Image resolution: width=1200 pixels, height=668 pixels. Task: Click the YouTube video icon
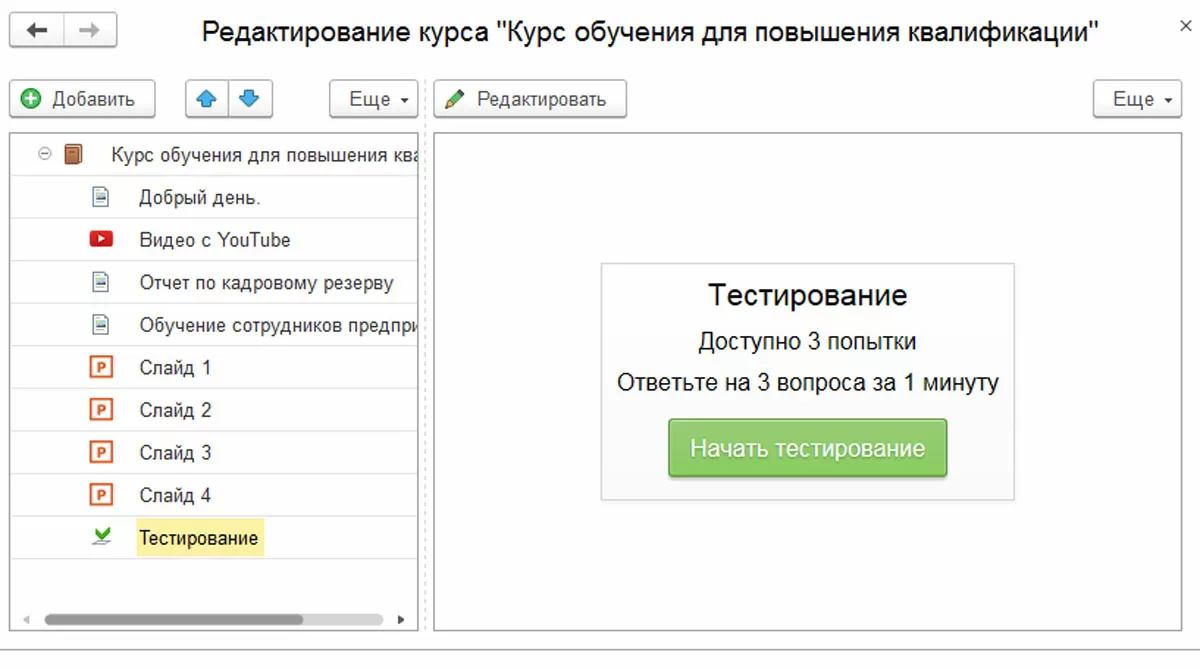(x=100, y=240)
